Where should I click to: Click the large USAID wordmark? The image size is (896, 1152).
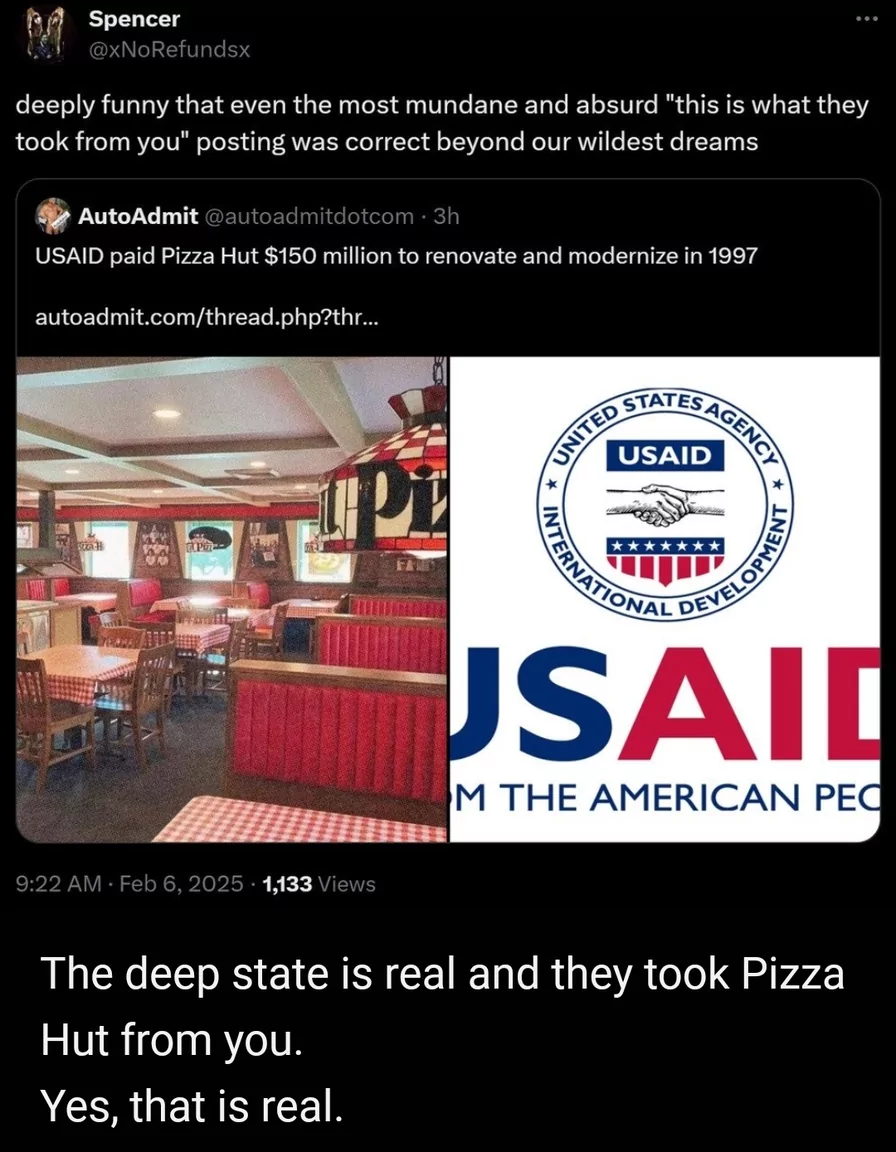(665, 704)
